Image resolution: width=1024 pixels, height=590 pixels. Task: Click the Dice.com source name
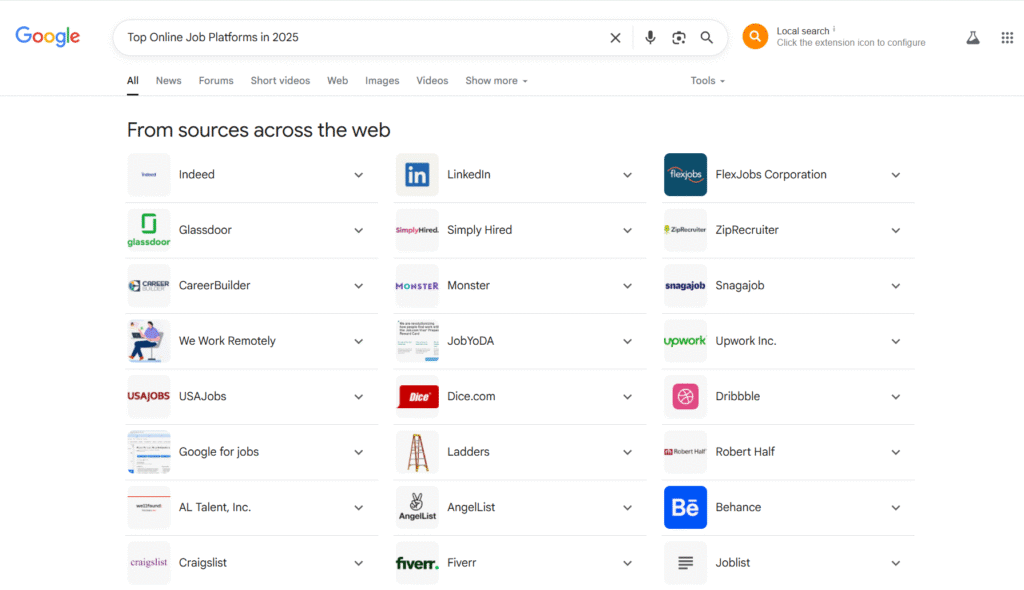pos(471,397)
